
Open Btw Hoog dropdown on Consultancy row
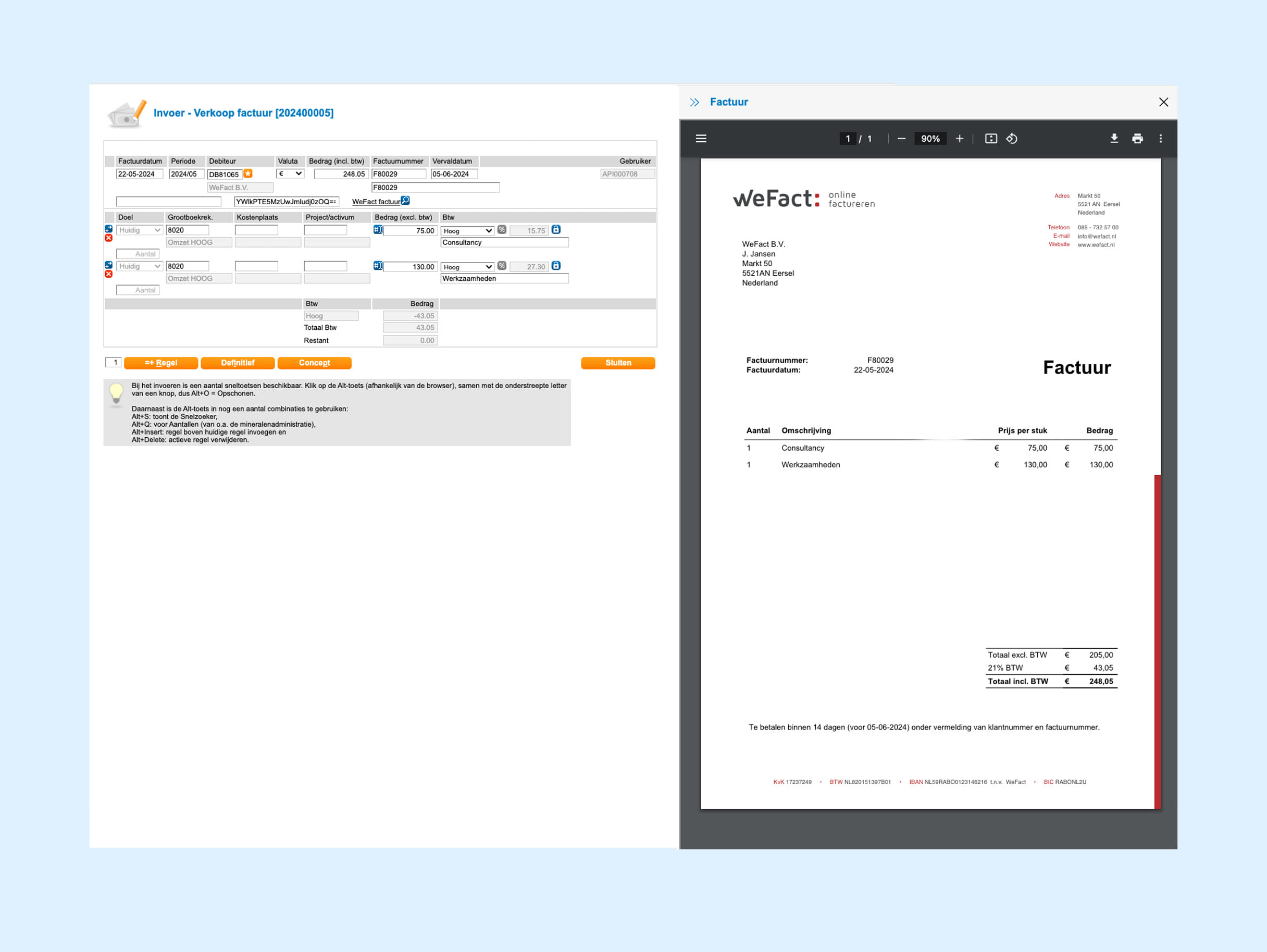click(467, 231)
